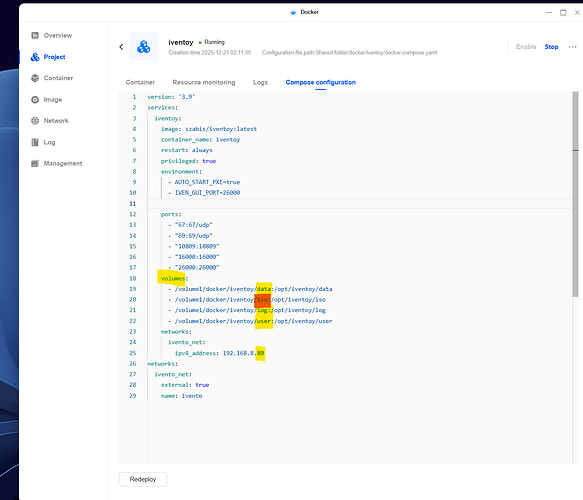Switch to the Container tab

pyautogui.click(x=140, y=83)
